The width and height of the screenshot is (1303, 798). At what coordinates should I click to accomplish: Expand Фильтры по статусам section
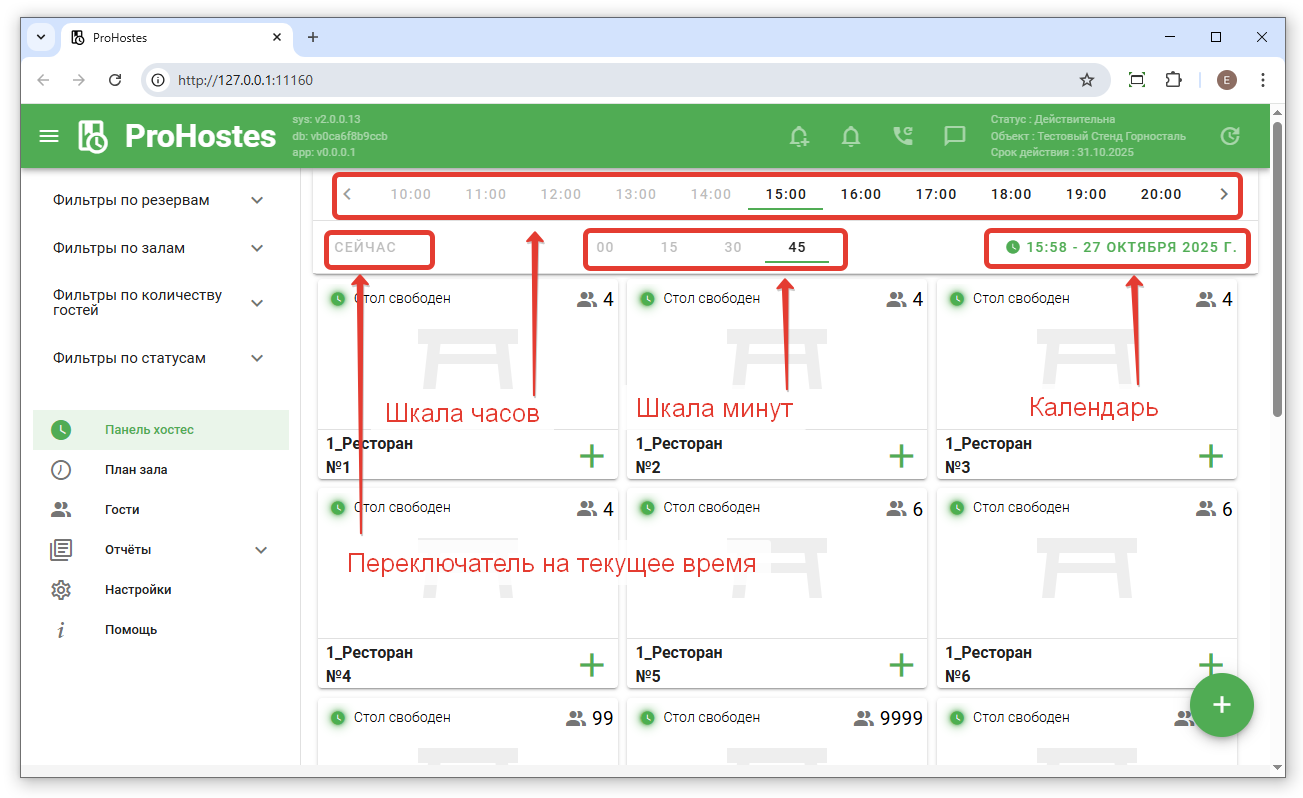(257, 358)
